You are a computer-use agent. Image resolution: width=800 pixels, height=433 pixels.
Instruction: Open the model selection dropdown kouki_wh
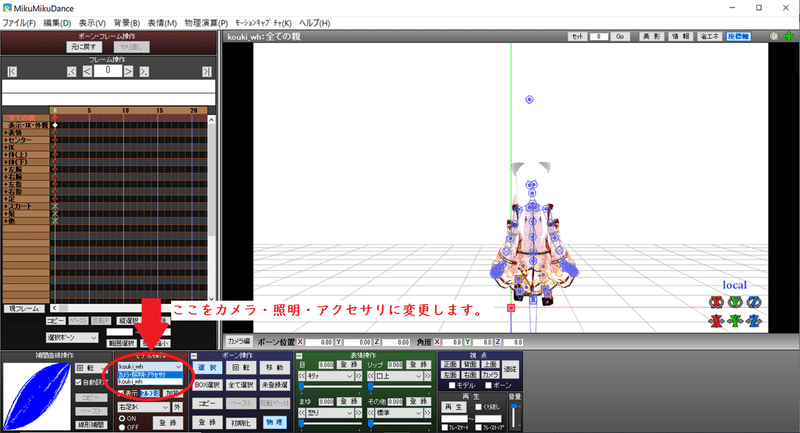149,367
